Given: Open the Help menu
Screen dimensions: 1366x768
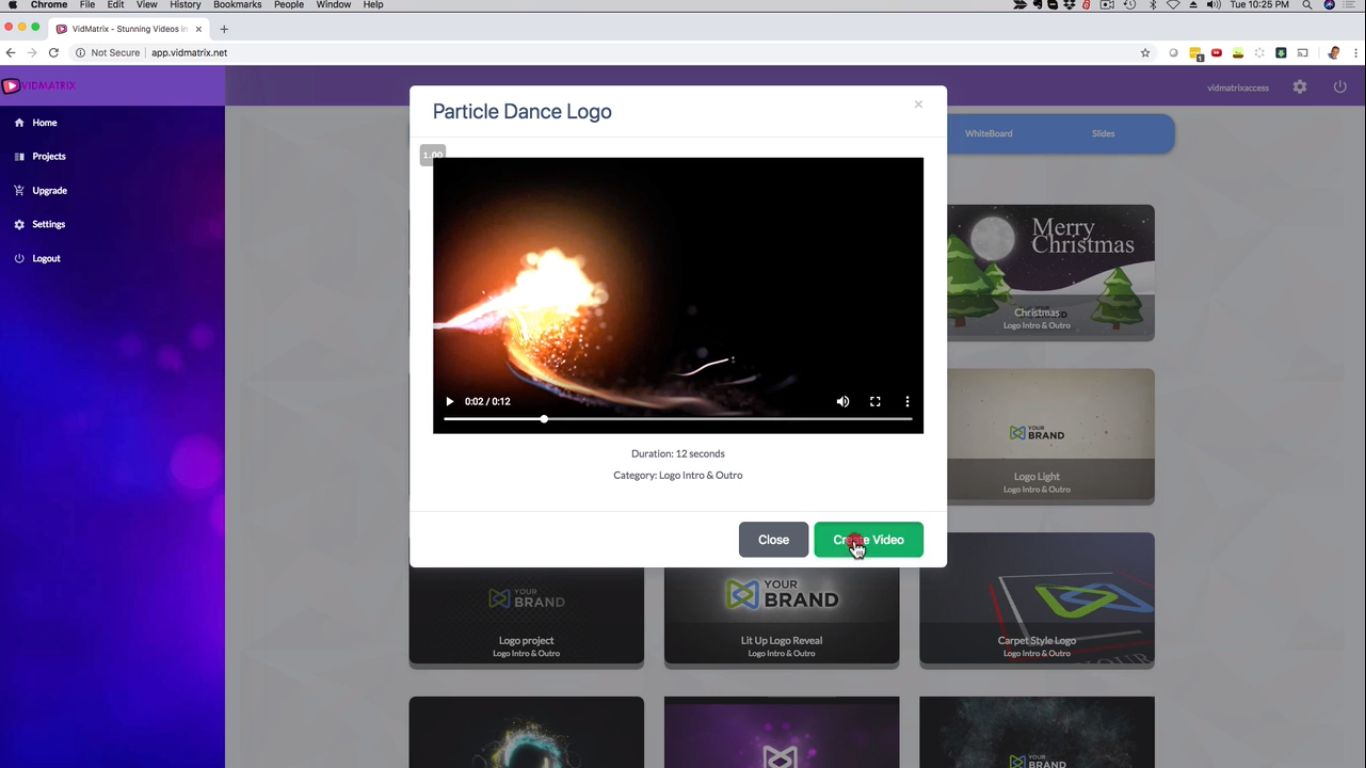Looking at the screenshot, I should pyautogui.click(x=373, y=5).
